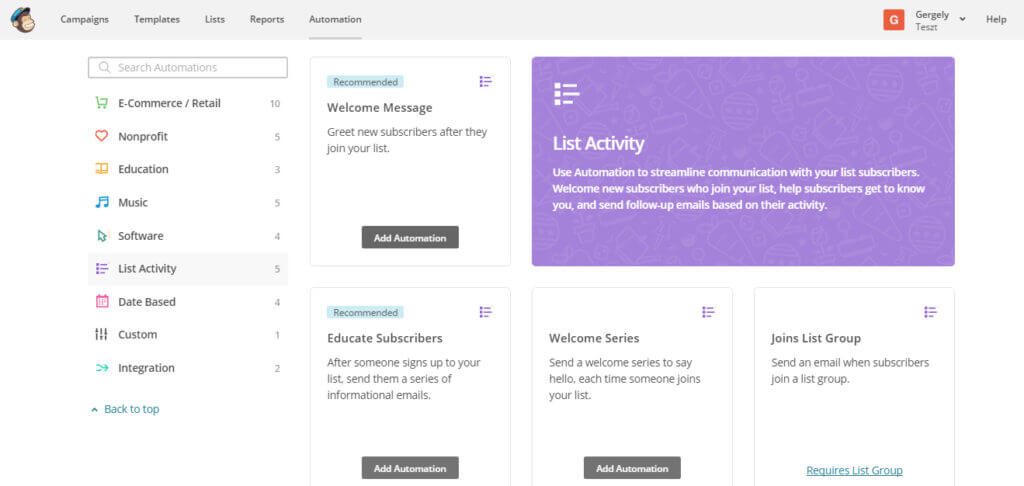Image resolution: width=1024 pixels, height=486 pixels.
Task: Follow the Requires List Group link
Action: [x=854, y=470]
